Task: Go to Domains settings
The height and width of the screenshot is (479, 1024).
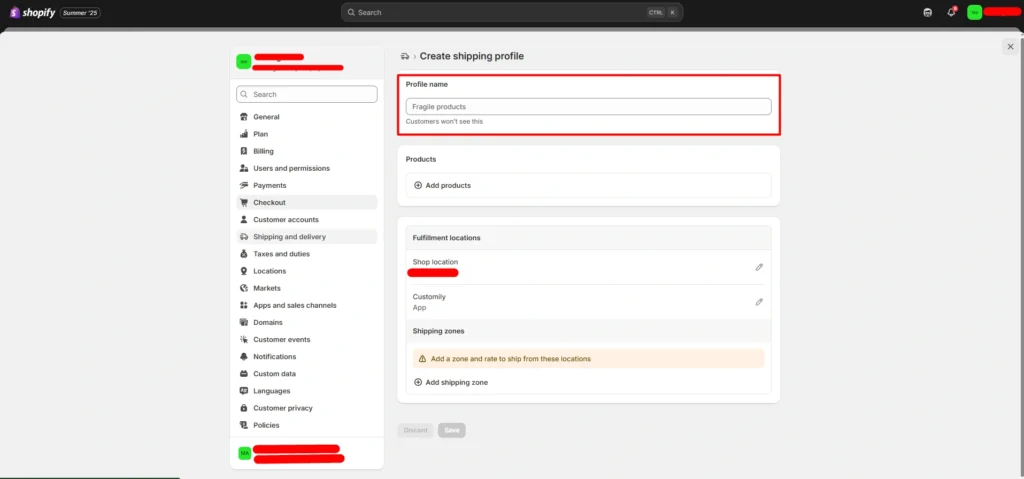Action: coord(307,322)
